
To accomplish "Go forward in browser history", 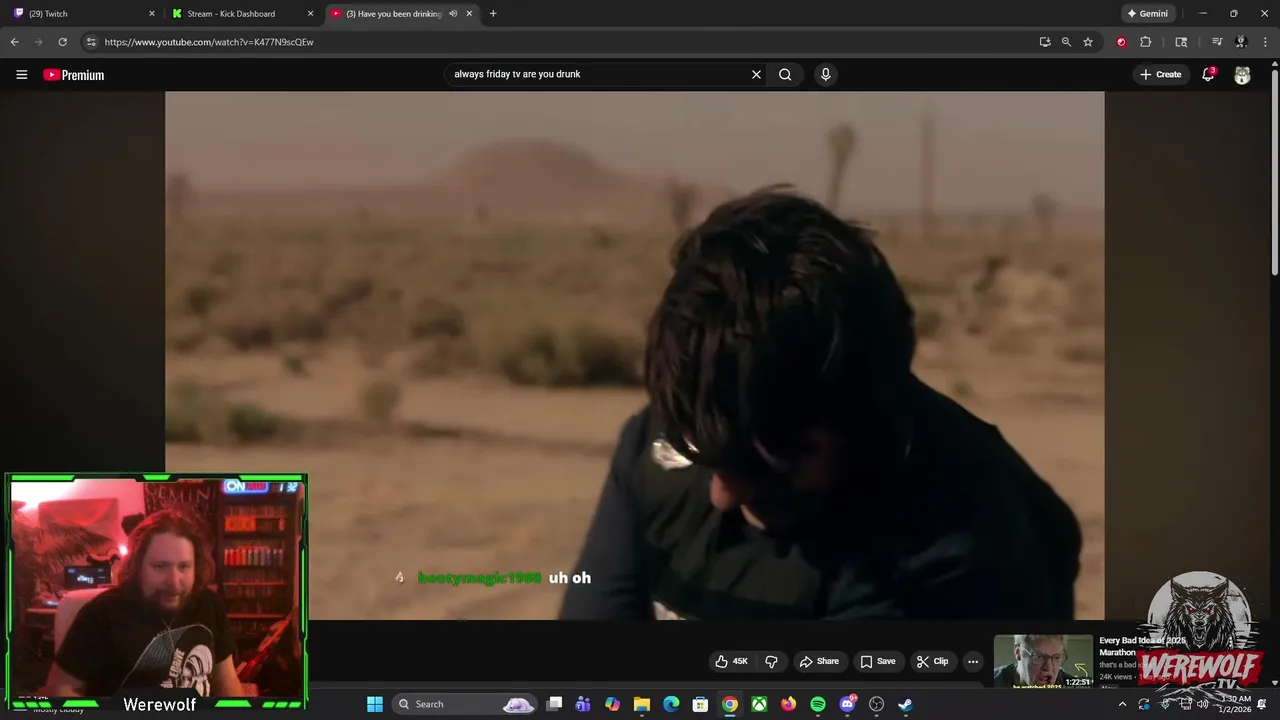I will (x=38, y=42).
